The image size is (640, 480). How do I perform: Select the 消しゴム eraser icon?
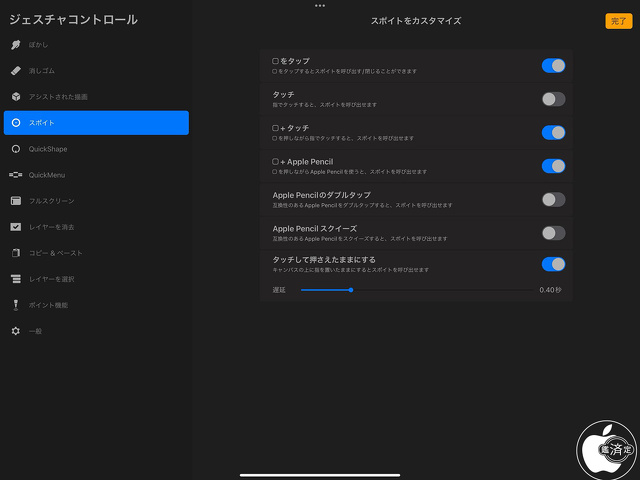[x=16, y=71]
